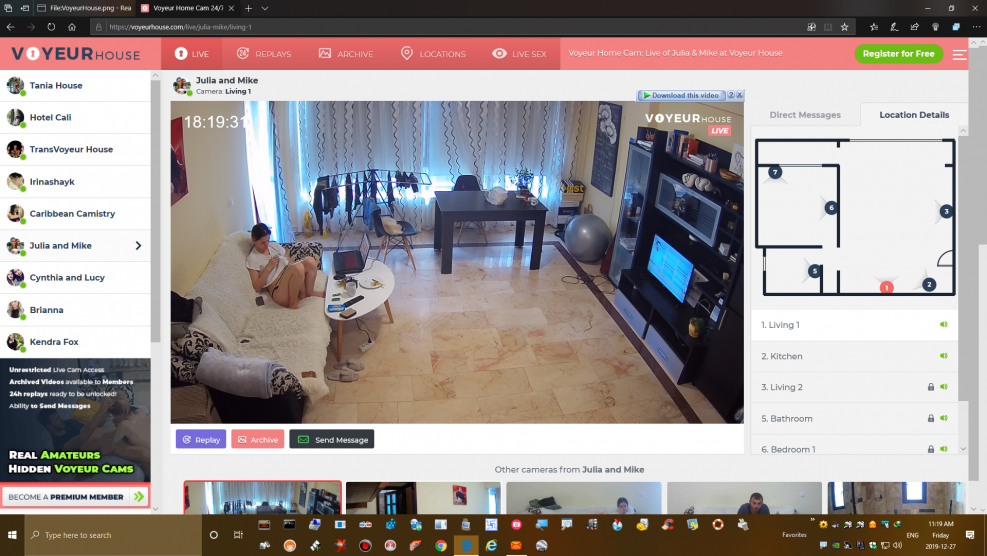Click the browser refresh icon

point(52,27)
